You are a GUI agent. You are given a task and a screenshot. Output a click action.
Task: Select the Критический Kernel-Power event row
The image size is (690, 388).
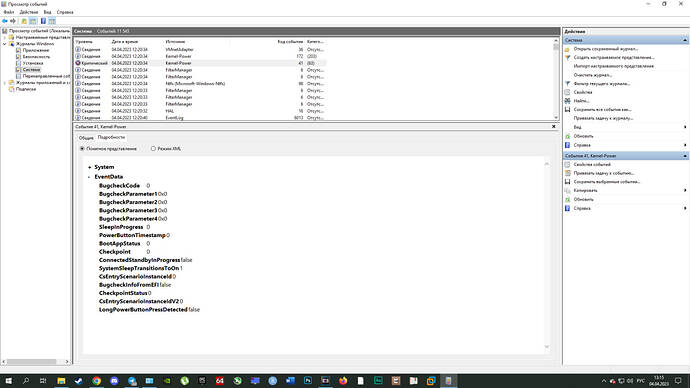(200, 63)
